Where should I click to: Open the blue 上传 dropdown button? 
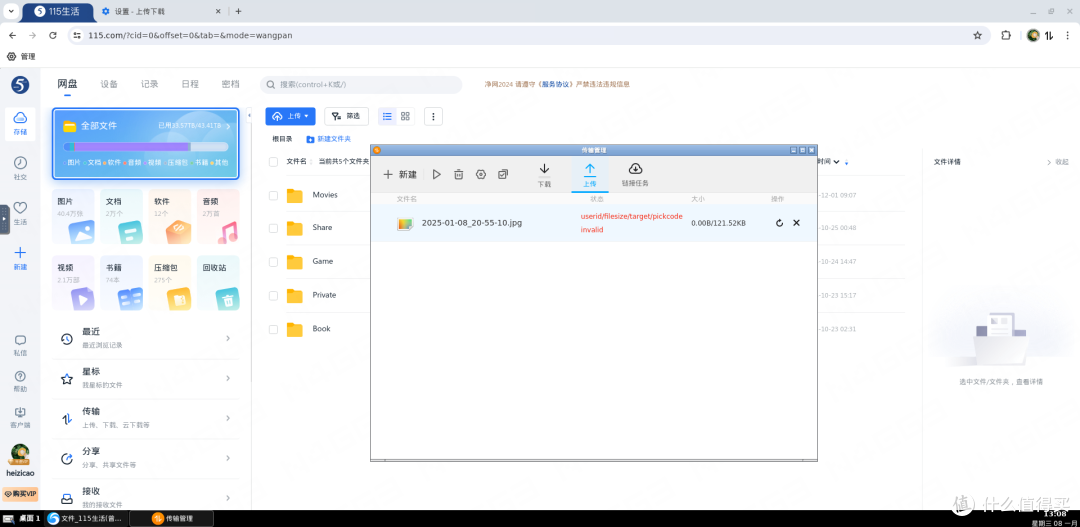point(290,117)
